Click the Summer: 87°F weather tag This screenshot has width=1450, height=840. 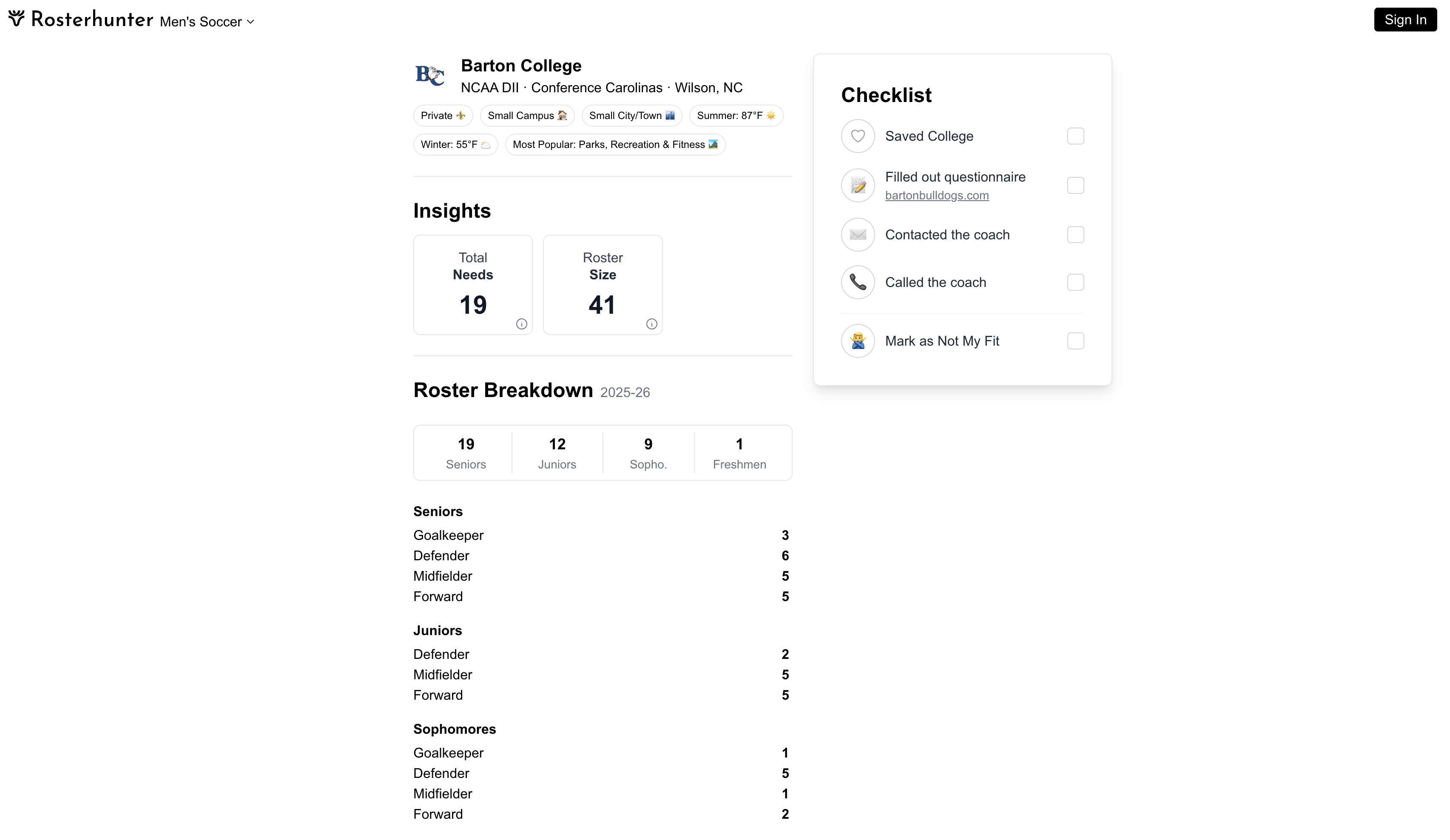click(x=735, y=115)
